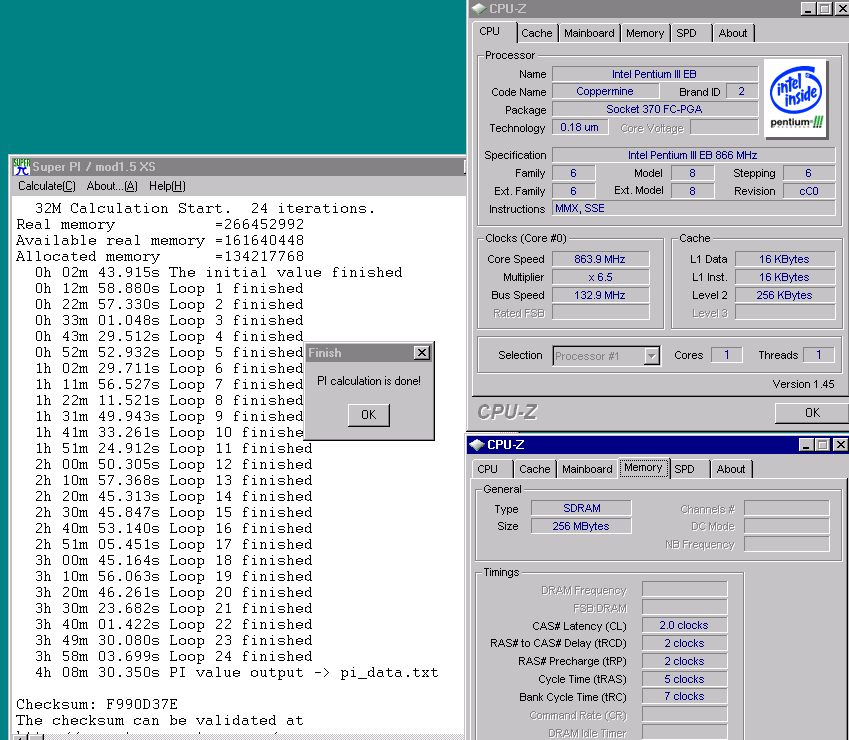Click the Cycle Time (tRAS) value 5 clocks

684,679
